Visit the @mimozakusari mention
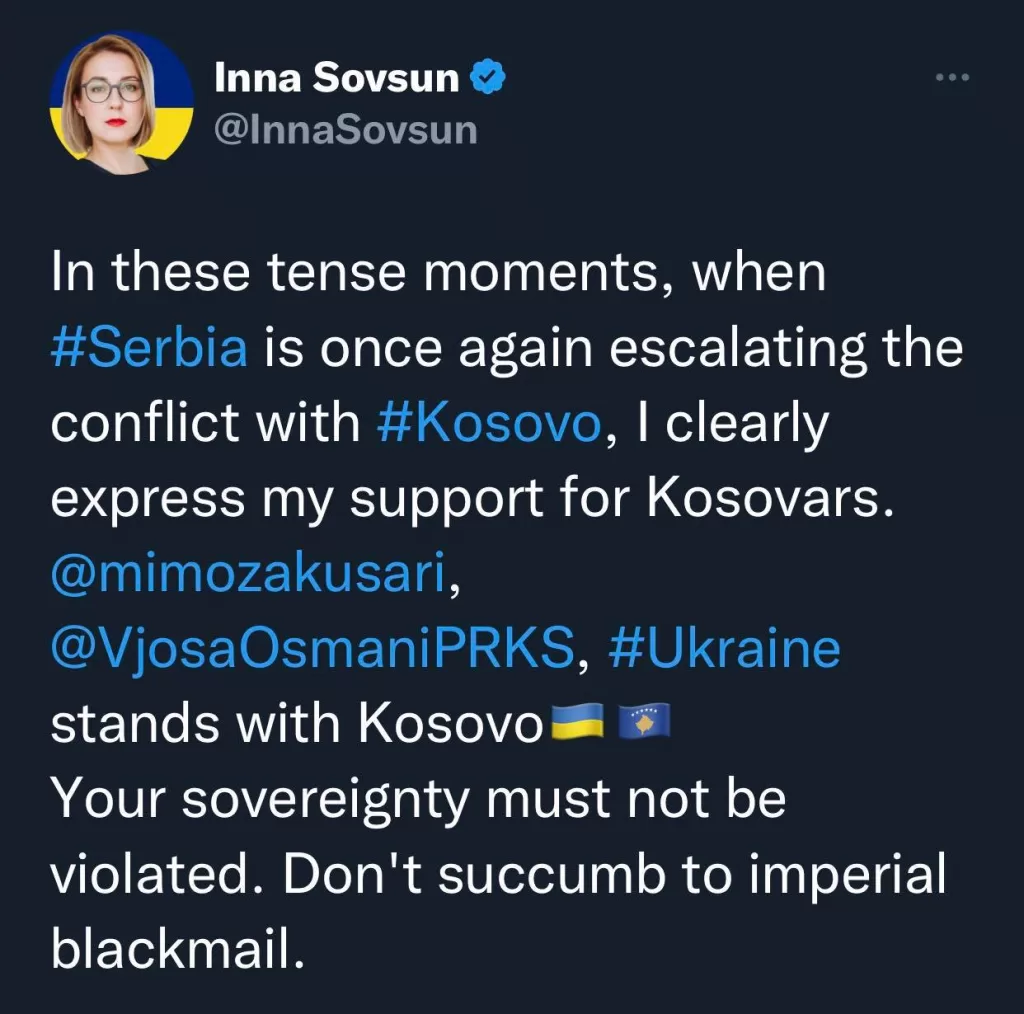Image resolution: width=1024 pixels, height=1014 pixels. tap(248, 573)
